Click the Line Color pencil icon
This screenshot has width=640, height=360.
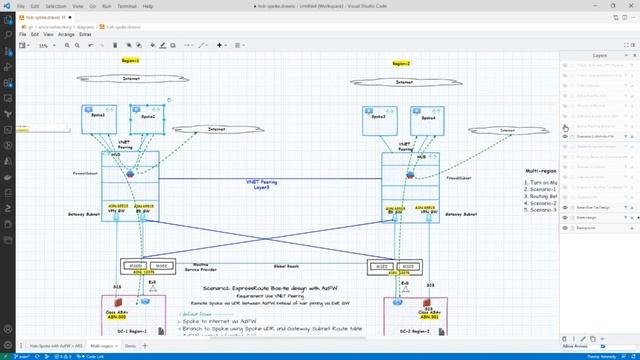[163, 45]
